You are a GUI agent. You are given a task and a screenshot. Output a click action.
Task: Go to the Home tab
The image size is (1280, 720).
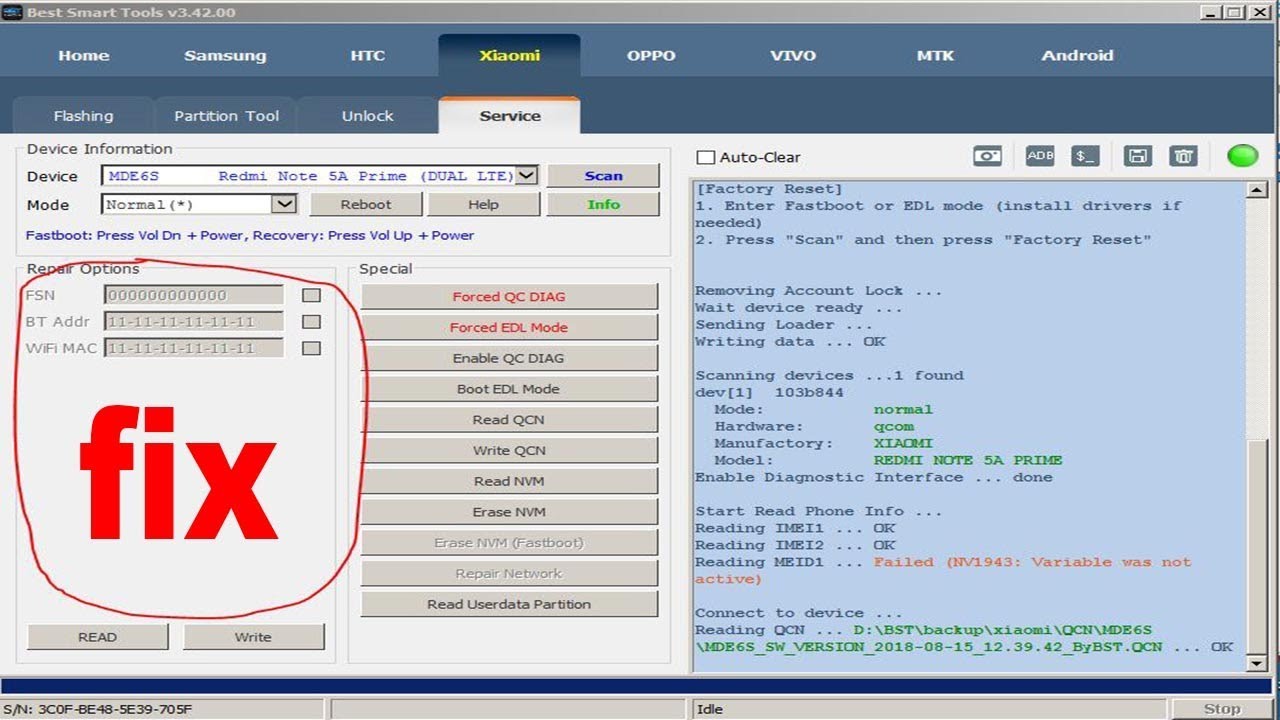pos(84,55)
